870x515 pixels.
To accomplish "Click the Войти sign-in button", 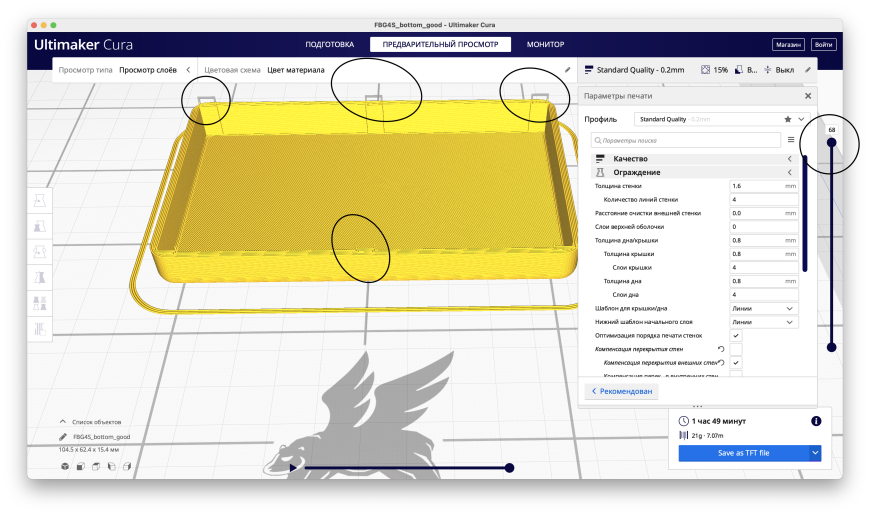I will pyautogui.click(x=823, y=44).
